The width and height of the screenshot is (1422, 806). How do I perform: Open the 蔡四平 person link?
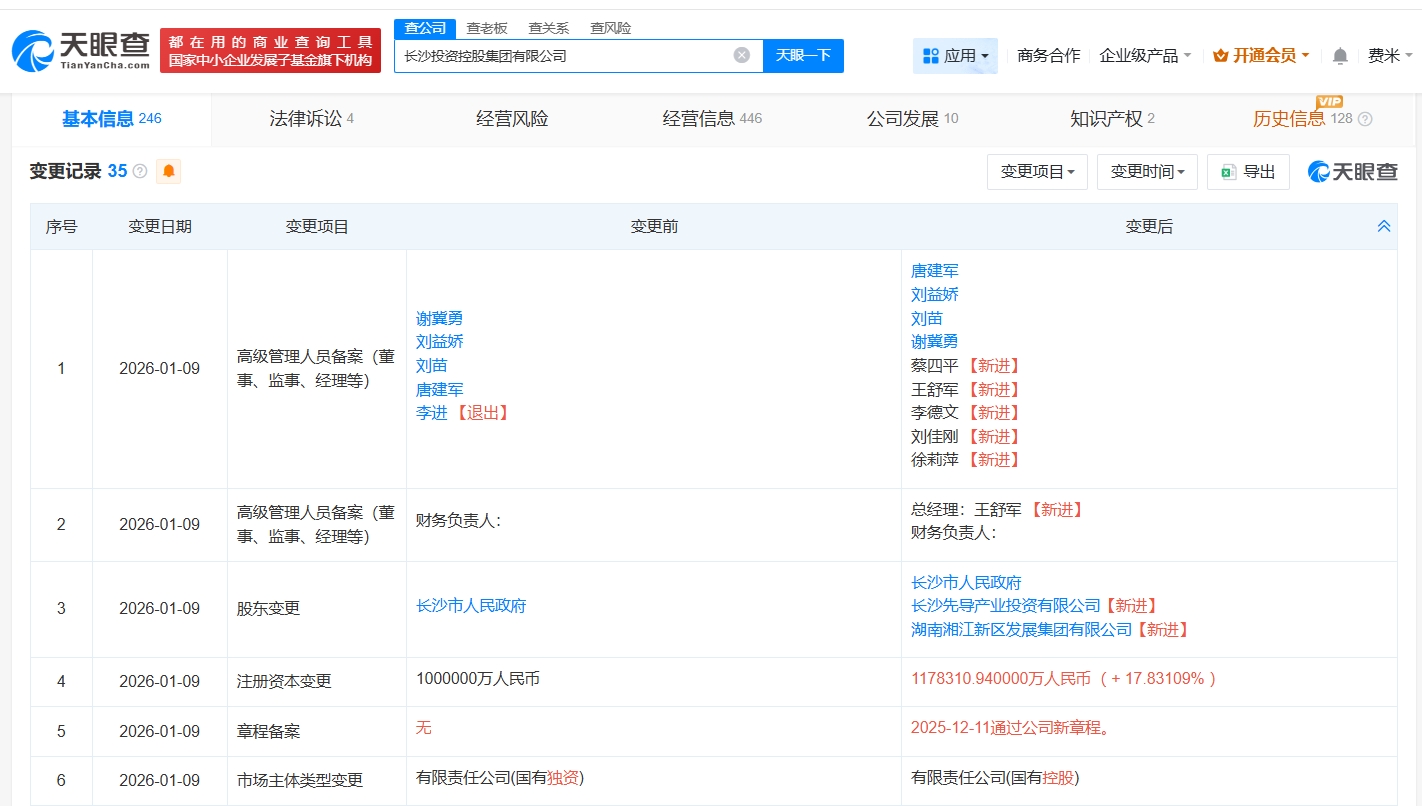tap(934, 365)
